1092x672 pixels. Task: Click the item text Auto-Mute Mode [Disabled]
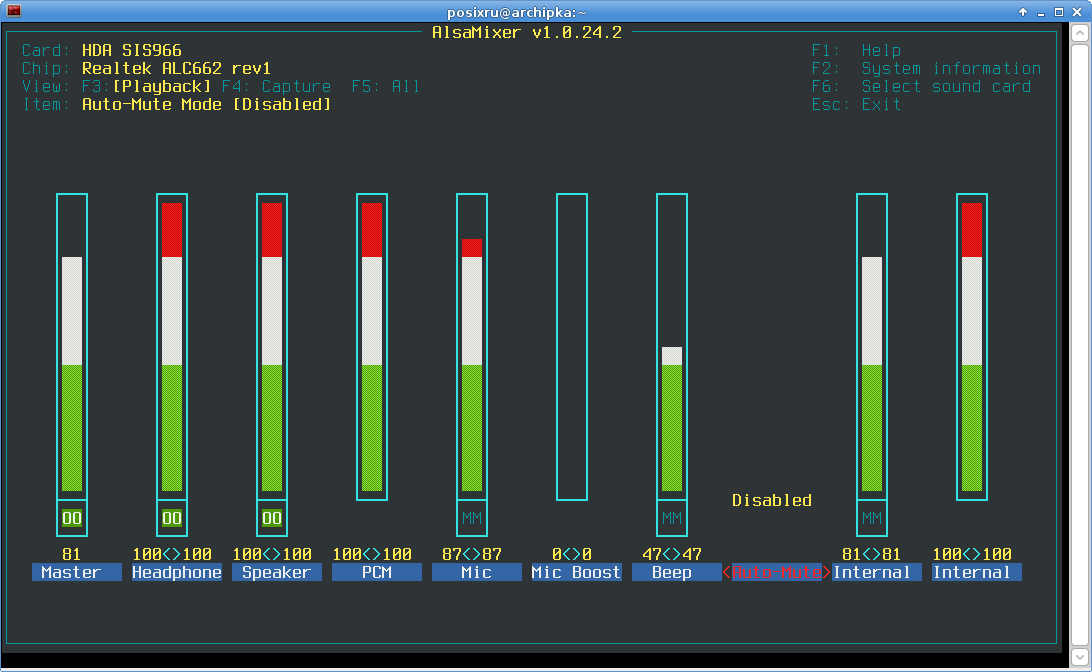coord(206,104)
